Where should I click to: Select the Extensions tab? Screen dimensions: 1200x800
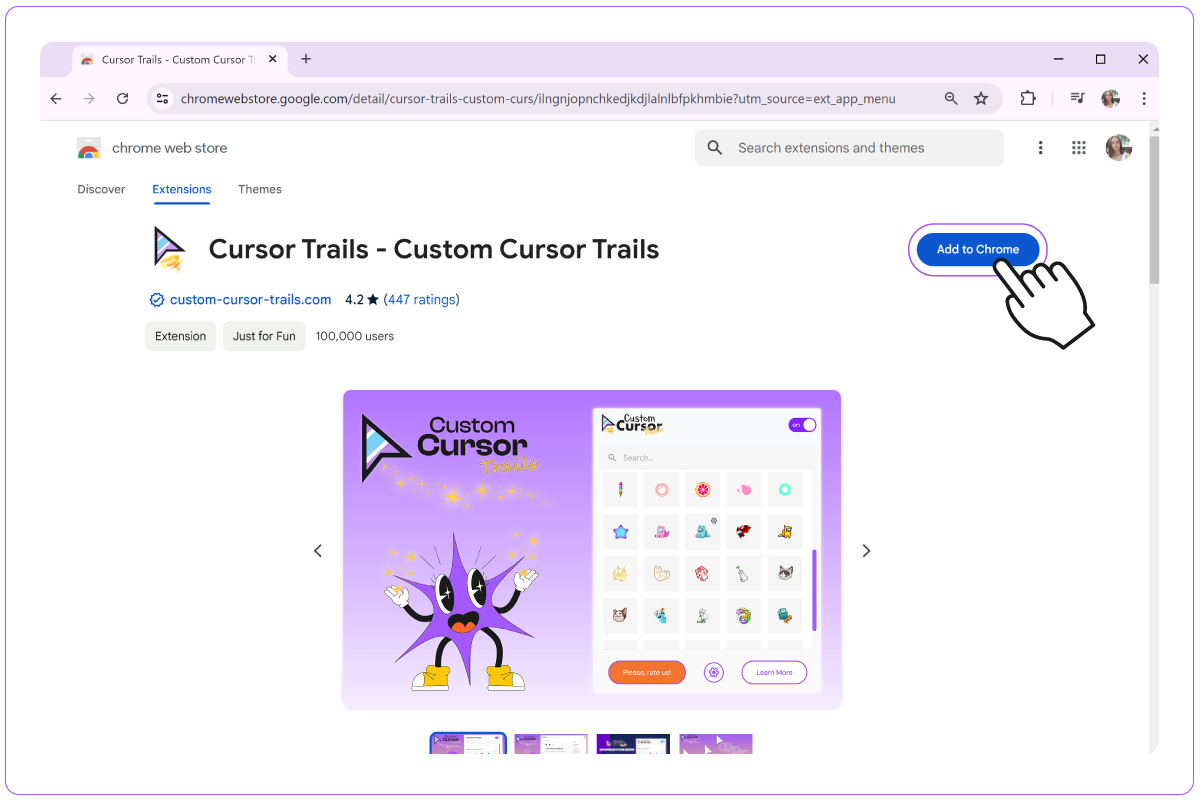point(182,189)
